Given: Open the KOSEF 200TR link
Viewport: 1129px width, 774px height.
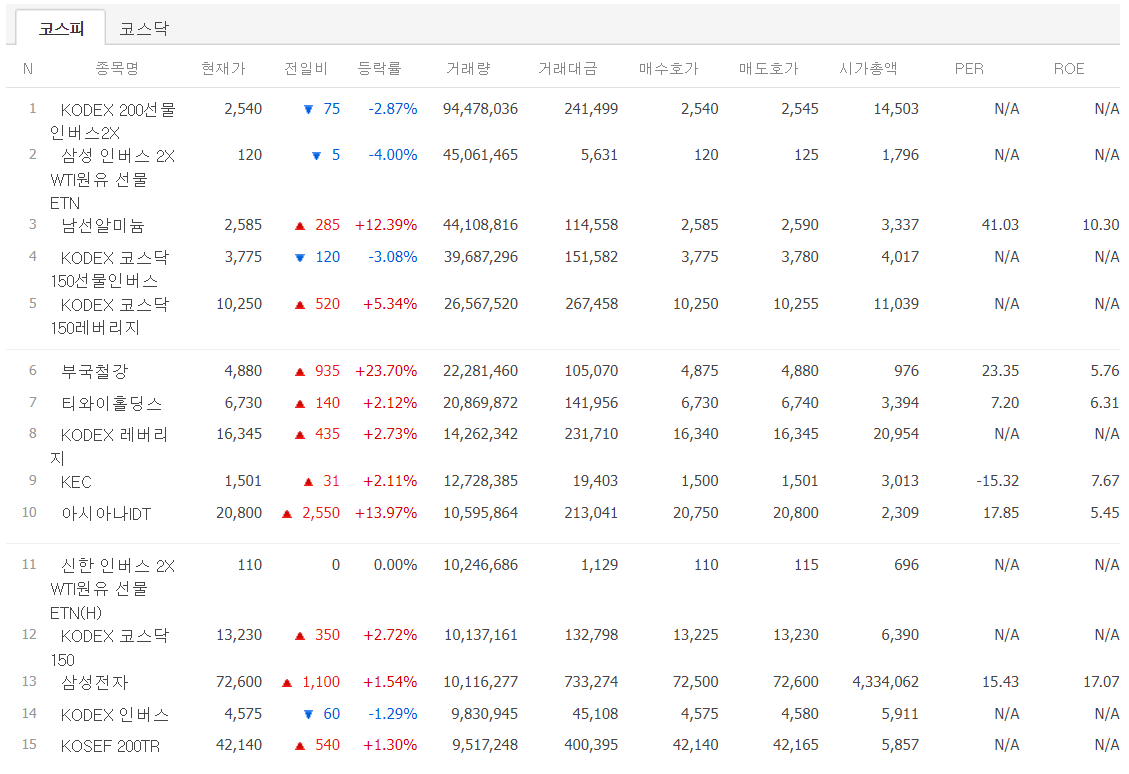Looking at the screenshot, I should coord(110,746).
